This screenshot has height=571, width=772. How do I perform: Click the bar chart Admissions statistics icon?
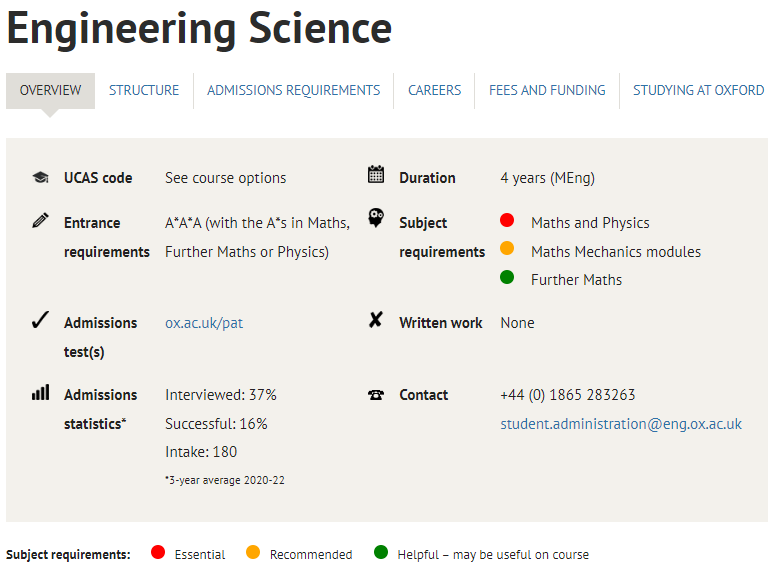pyautogui.click(x=40, y=392)
